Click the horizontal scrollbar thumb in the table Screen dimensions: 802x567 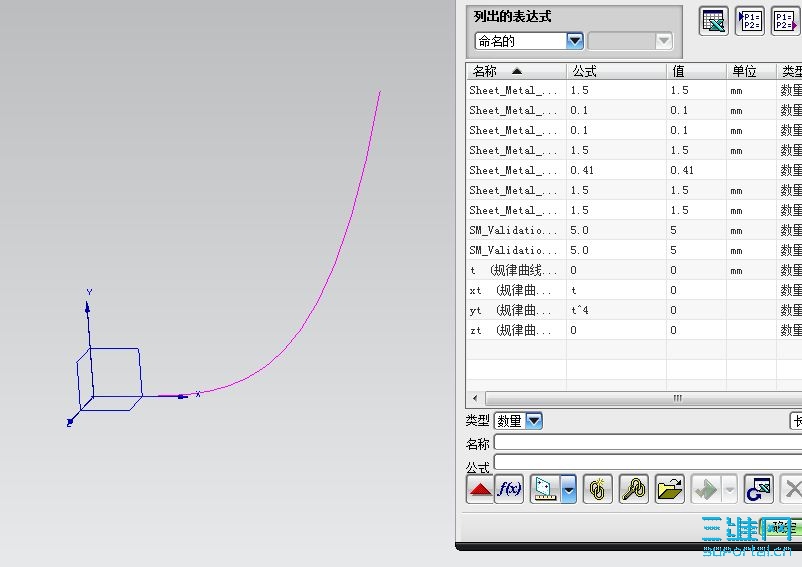point(644,398)
